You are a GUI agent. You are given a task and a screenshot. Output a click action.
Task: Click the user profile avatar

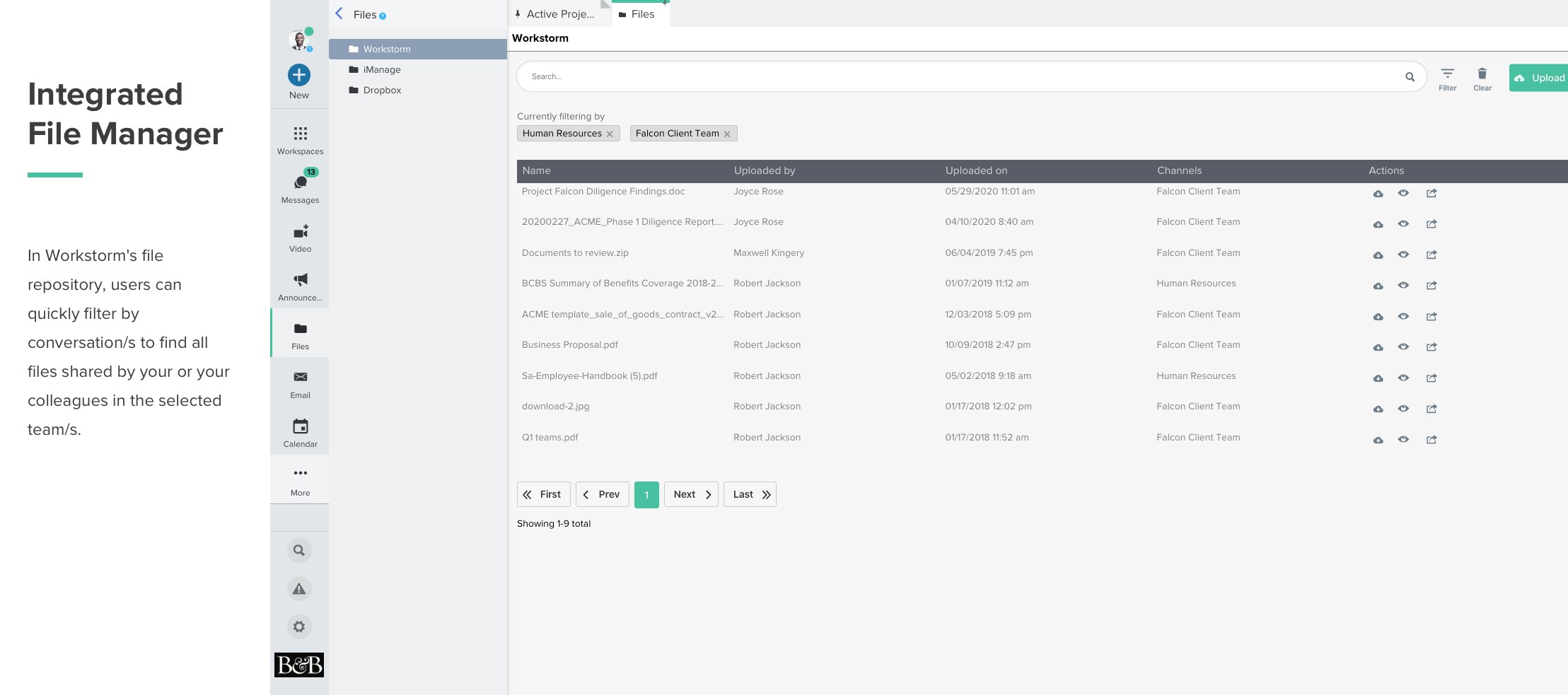(x=299, y=41)
